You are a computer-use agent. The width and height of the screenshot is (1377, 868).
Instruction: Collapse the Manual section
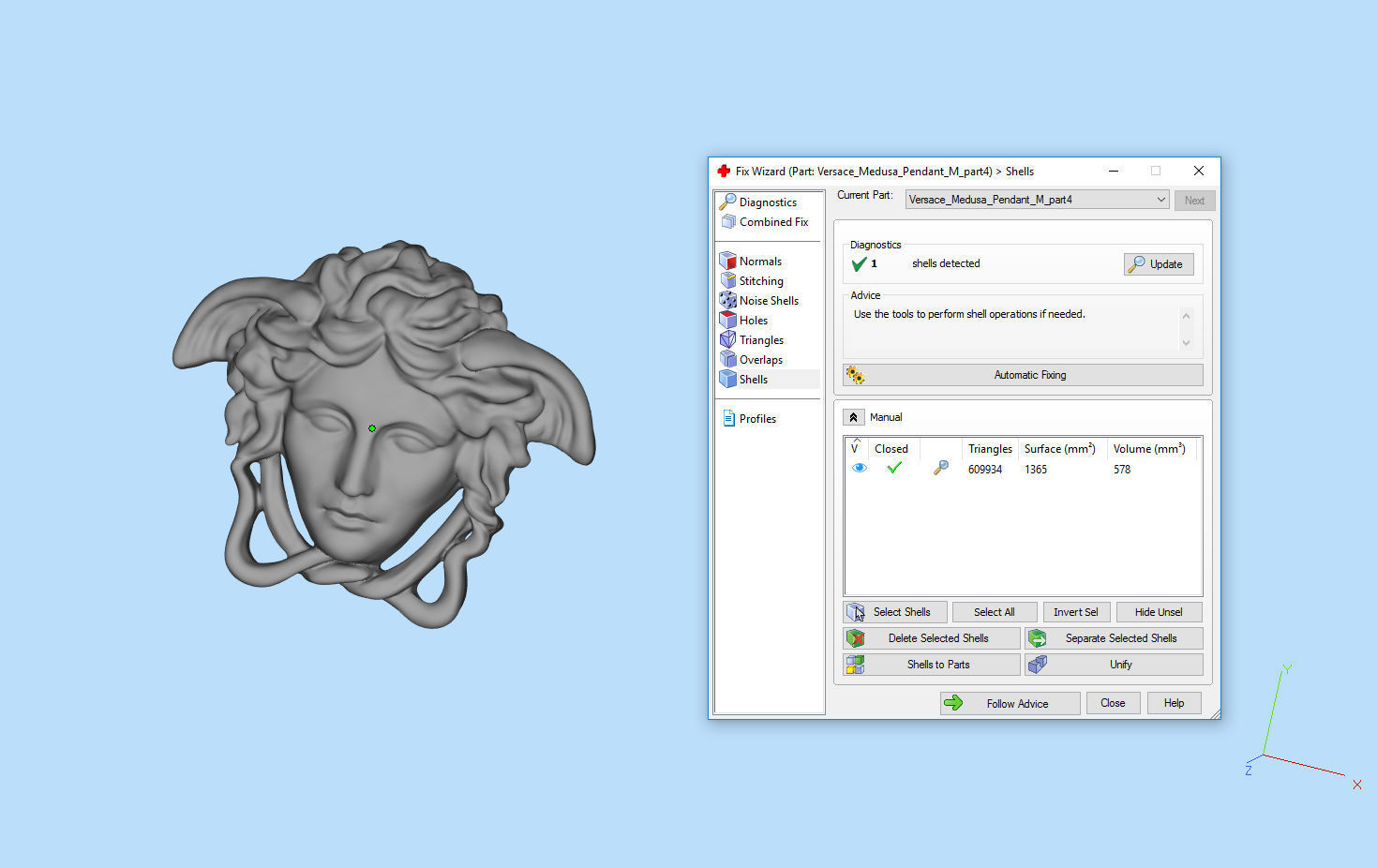(x=853, y=417)
